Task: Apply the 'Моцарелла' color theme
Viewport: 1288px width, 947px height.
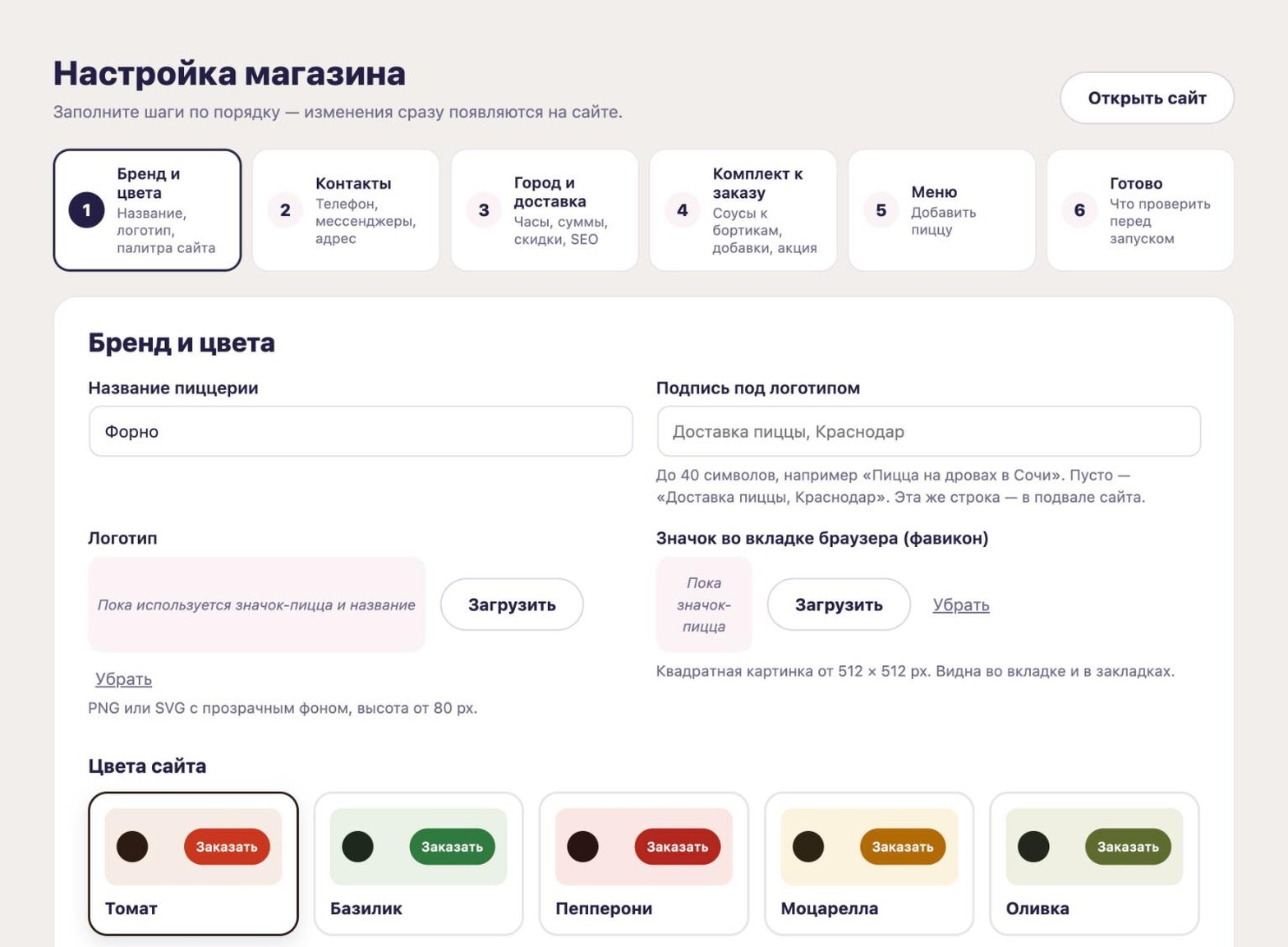Action: click(x=869, y=863)
